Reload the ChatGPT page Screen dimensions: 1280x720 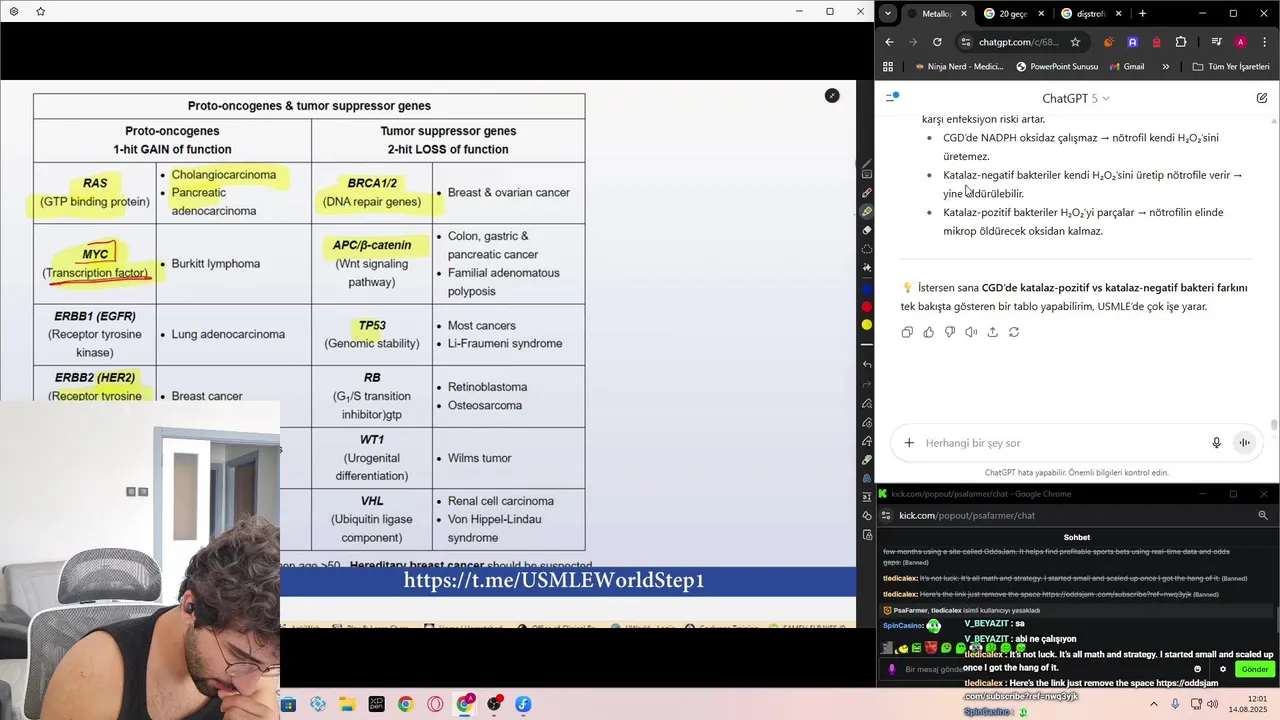[937, 42]
